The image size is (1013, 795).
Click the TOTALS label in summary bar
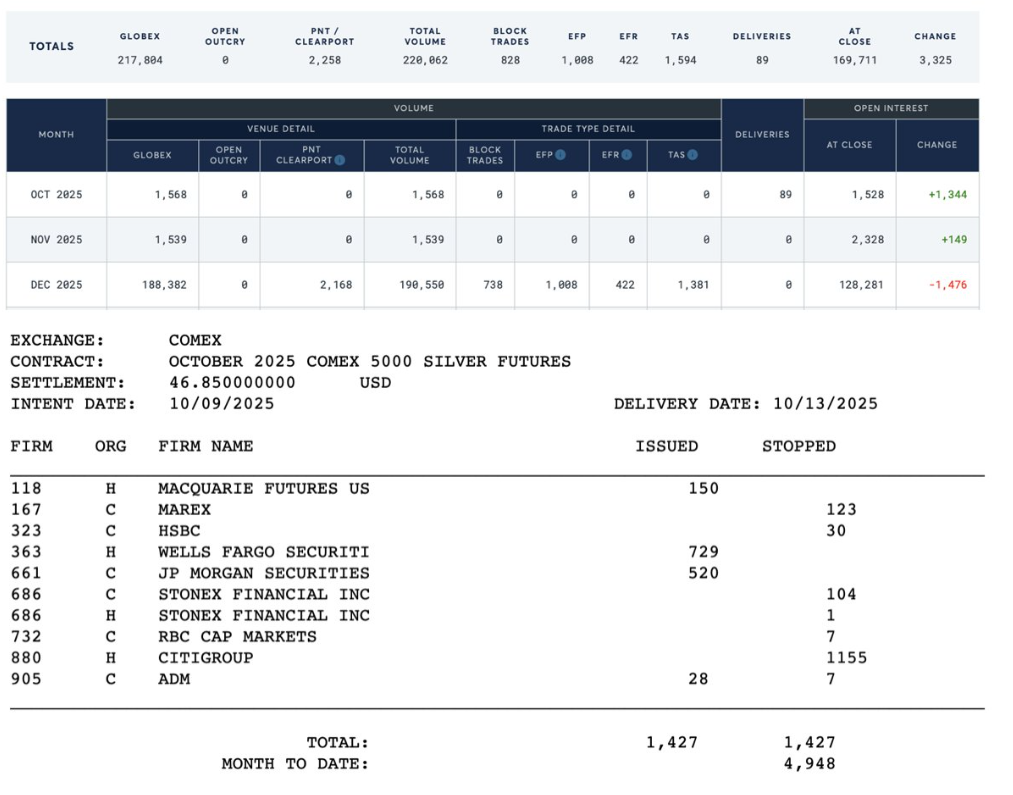click(51, 46)
